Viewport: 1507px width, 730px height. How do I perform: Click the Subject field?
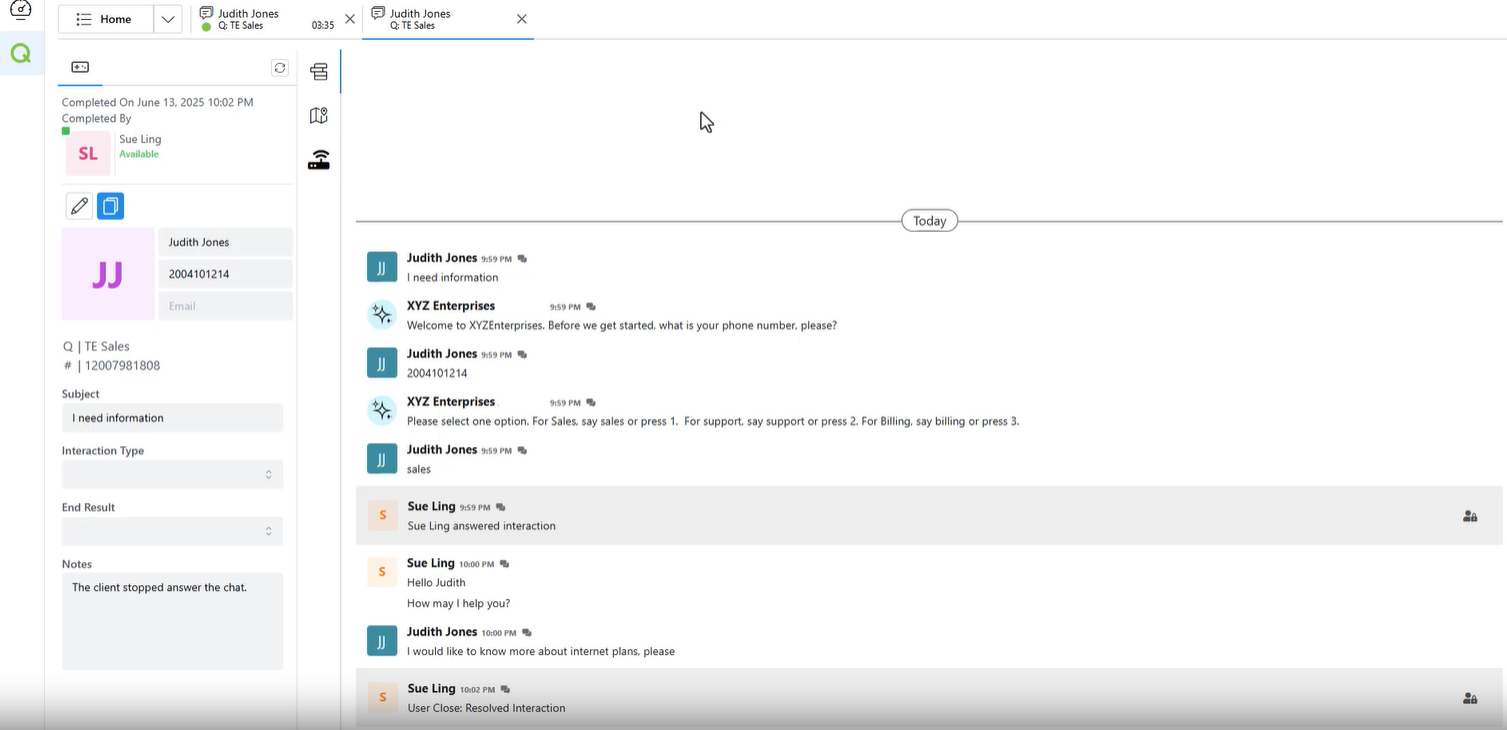172,418
